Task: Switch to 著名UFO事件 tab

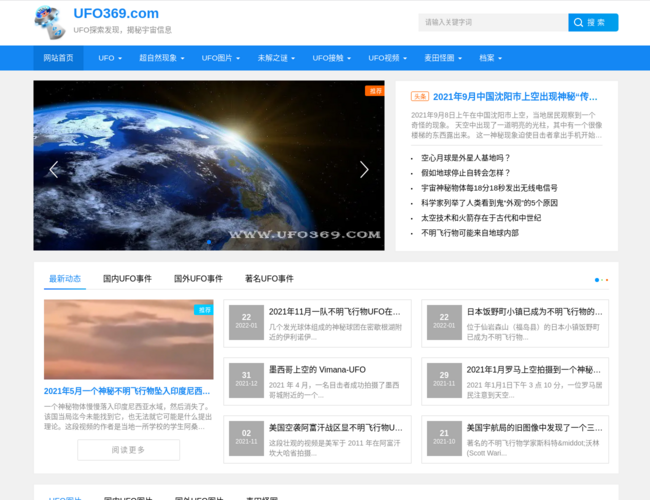Action: pos(269,279)
